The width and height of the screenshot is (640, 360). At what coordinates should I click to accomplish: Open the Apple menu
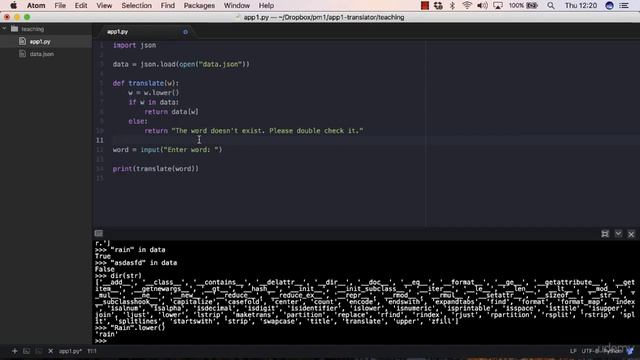tap(13, 6)
